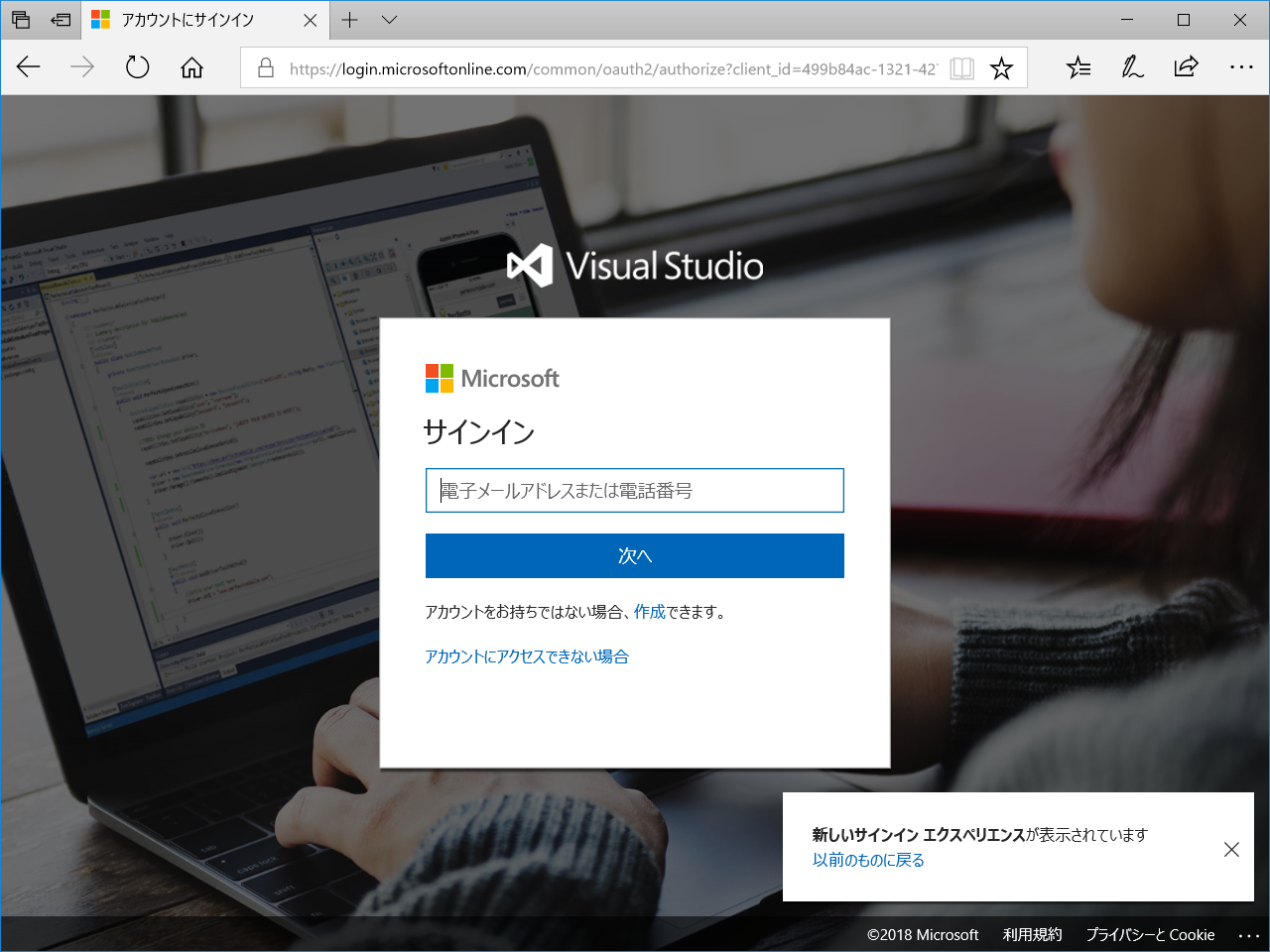Screen dimensions: 1270x952
Task: Click ©2018 Microsoft footer text
Action: [x=923, y=934]
